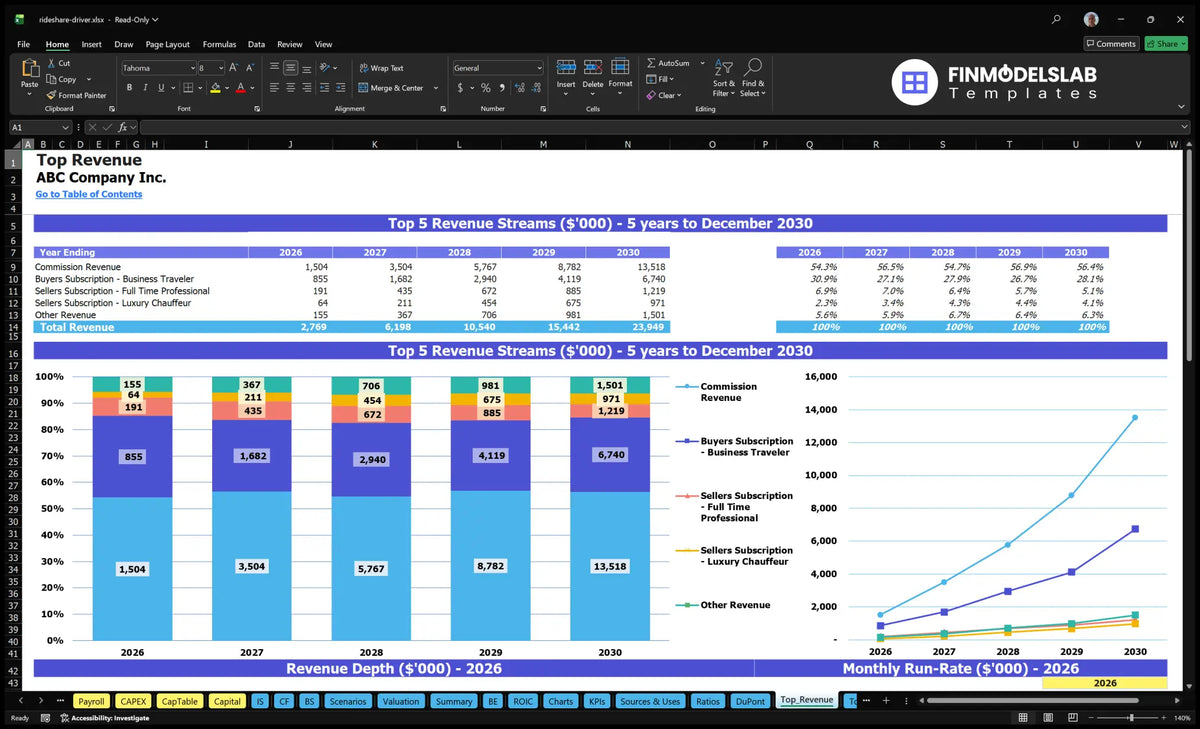Click the Top Align icon

274,68
